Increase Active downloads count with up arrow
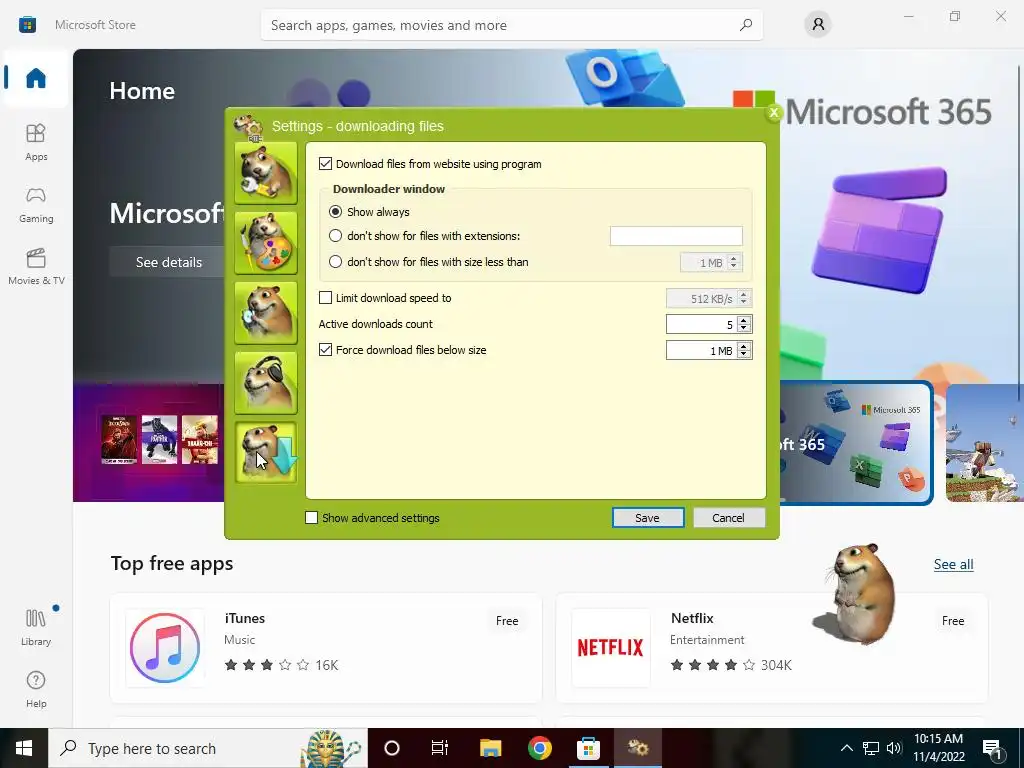 (x=744, y=321)
